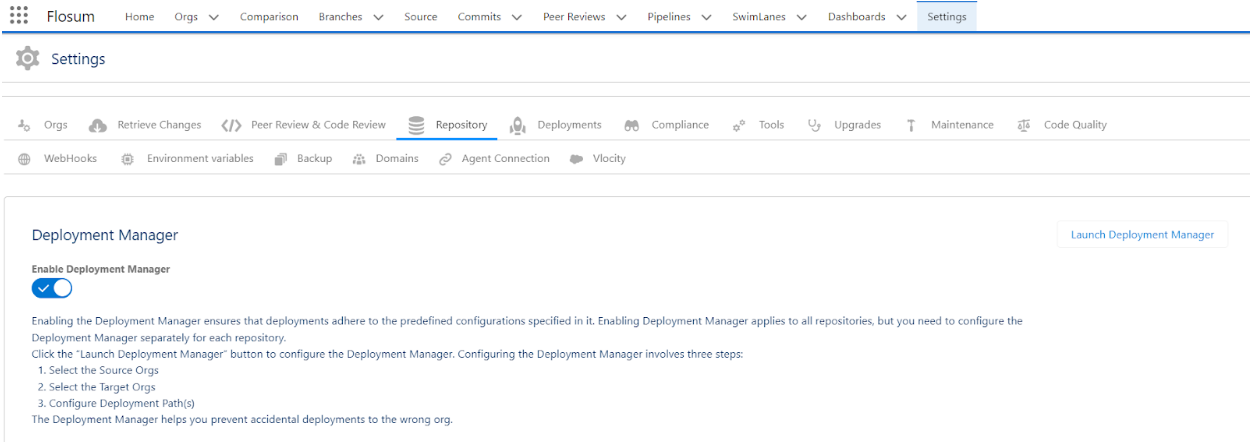Screen dimensions: 1256x442
Task: Open the Environment variables settings section
Action: pos(200,159)
